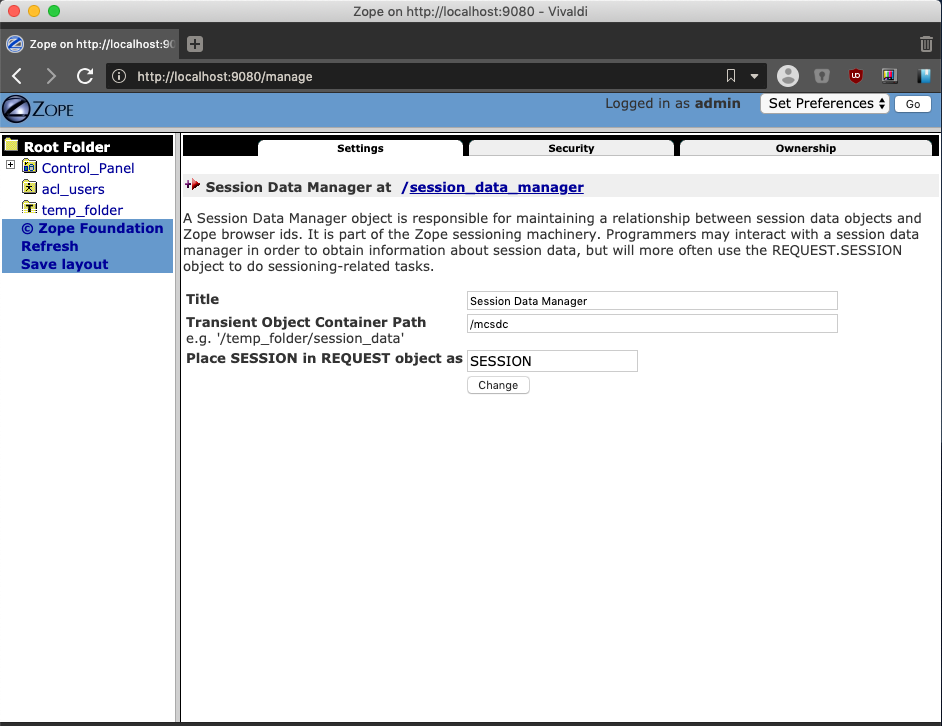This screenshot has width=942, height=726.
Task: Click the Change button
Action: [x=498, y=385]
